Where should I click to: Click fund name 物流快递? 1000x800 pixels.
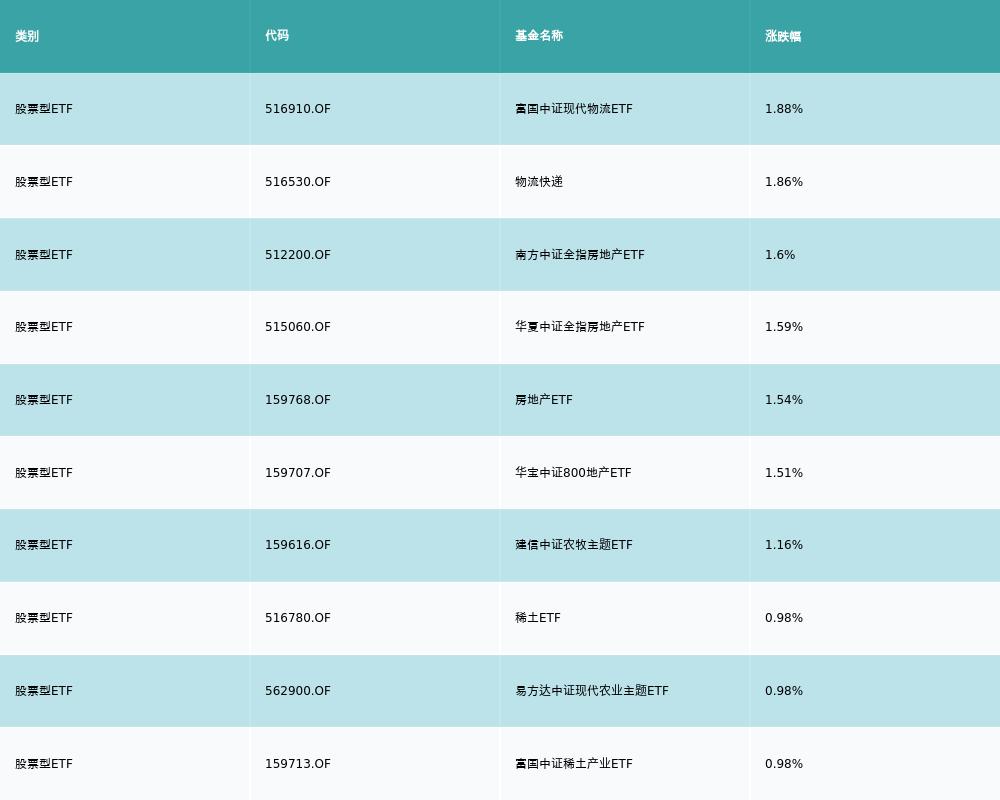coord(539,181)
